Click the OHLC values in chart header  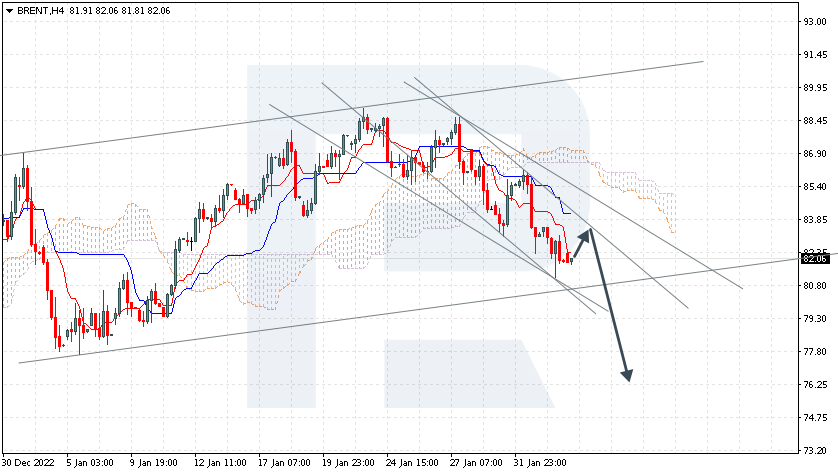click(x=120, y=10)
